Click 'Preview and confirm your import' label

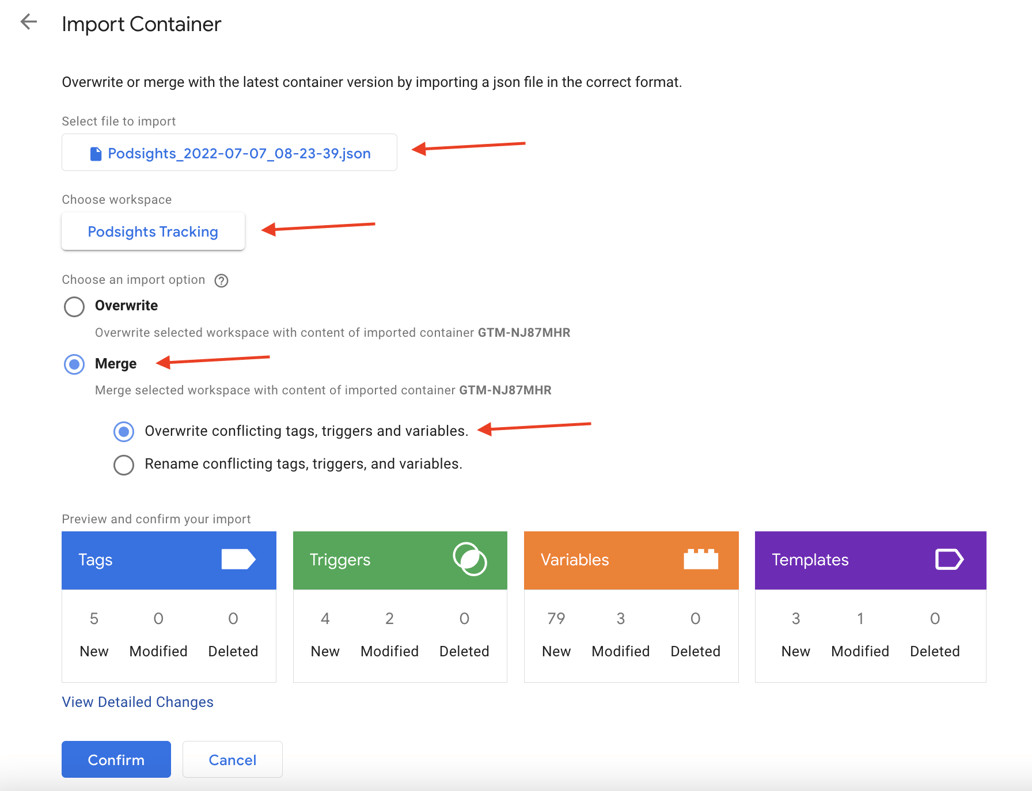156,519
